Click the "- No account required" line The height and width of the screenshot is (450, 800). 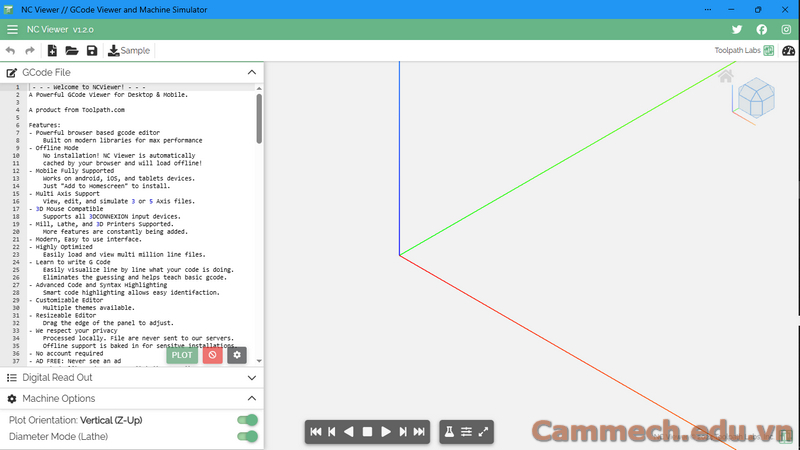(66, 354)
